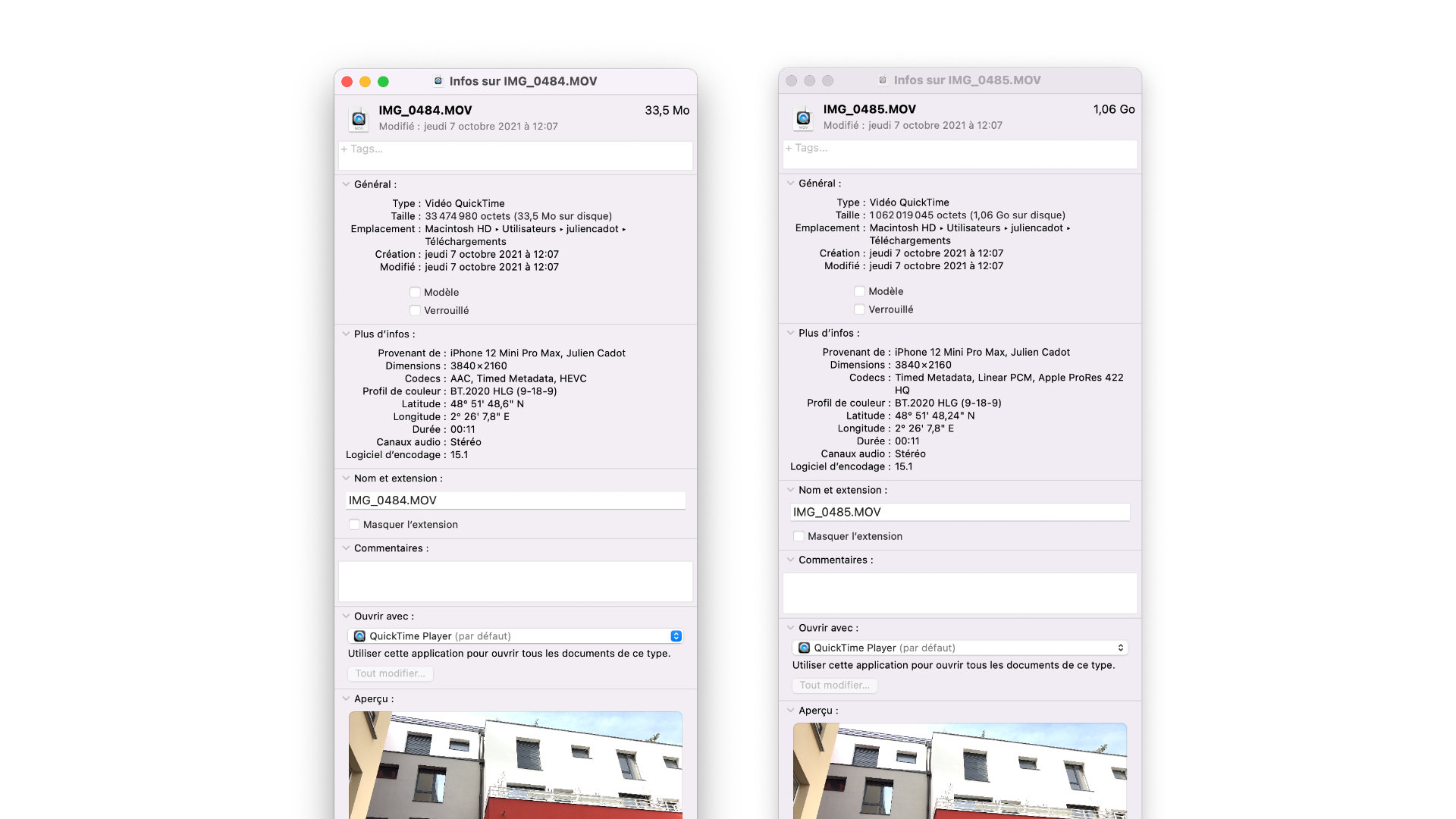Collapse Ouvrir avec section in IMG_0484.MOV window
This screenshot has width=1456, height=819.
[346, 617]
